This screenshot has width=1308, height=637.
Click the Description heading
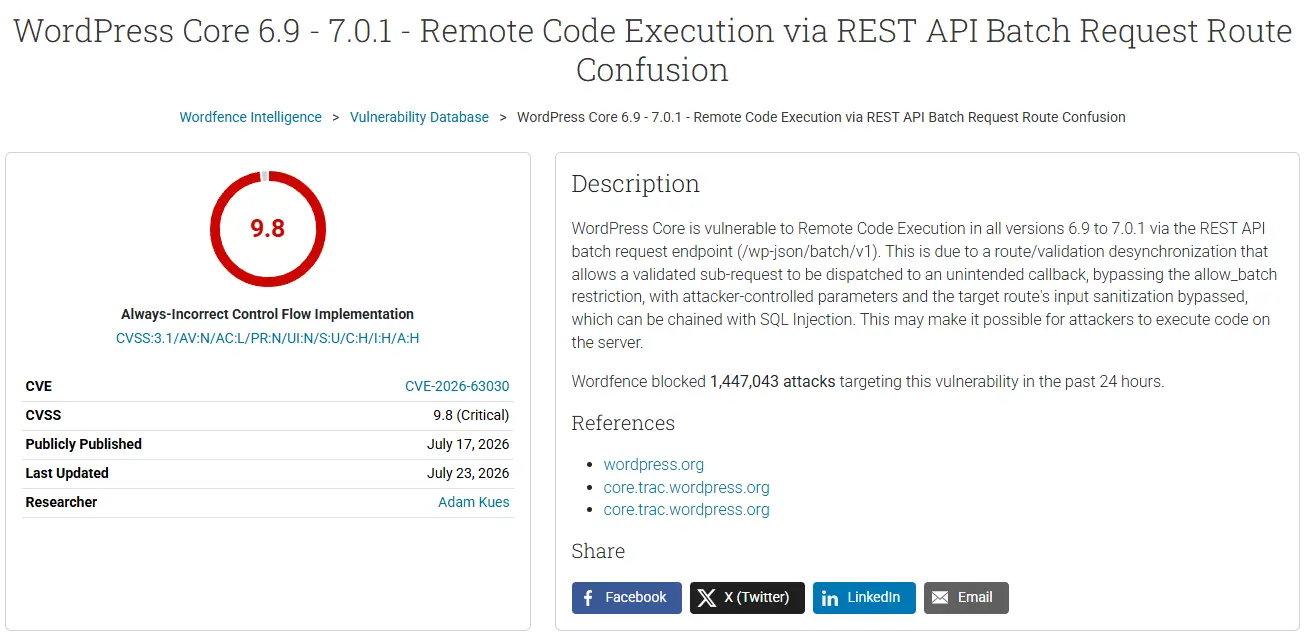[636, 184]
